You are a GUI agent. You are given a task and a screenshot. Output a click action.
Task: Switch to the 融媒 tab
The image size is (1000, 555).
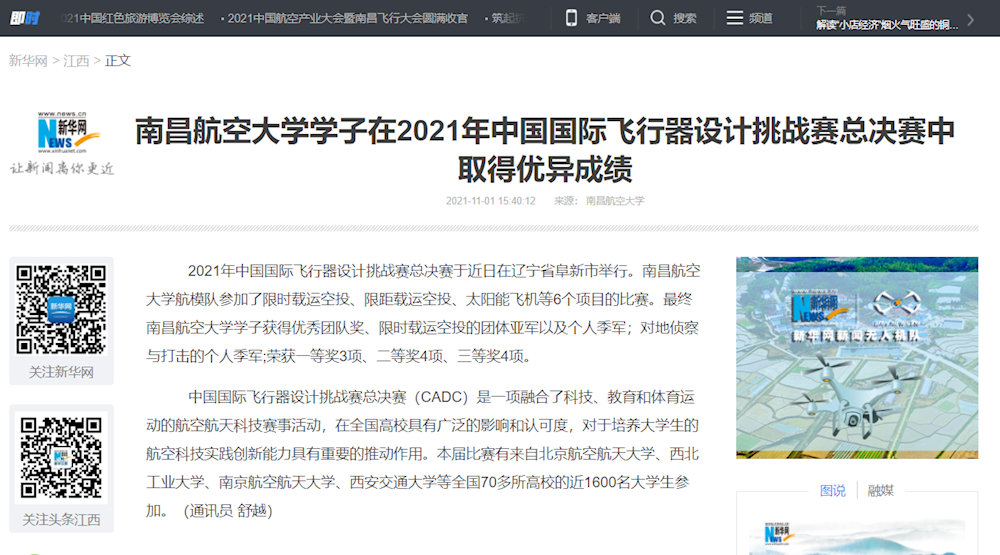click(x=880, y=490)
